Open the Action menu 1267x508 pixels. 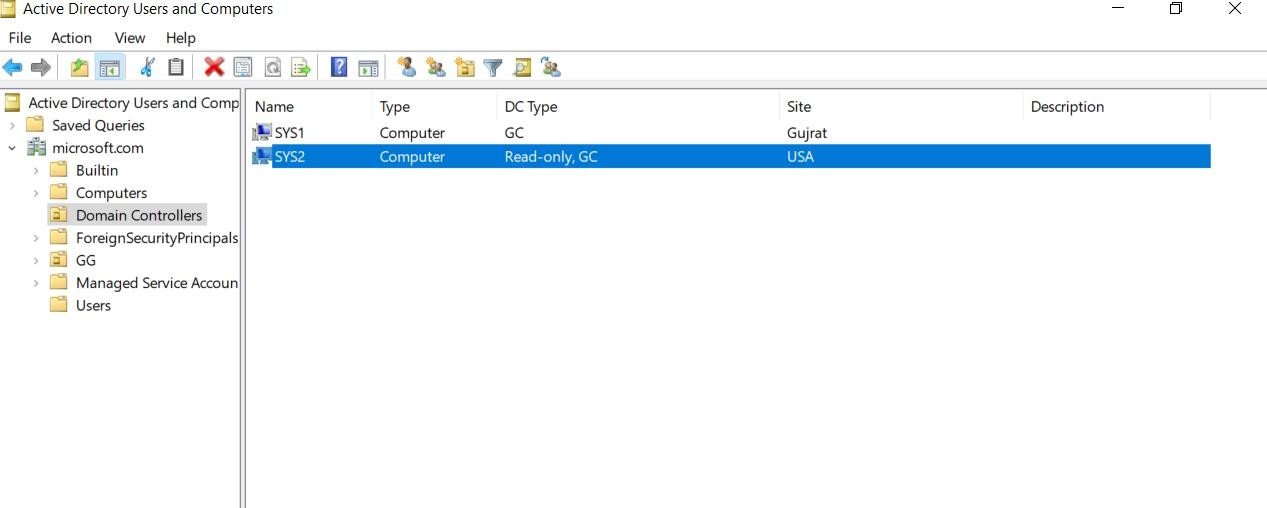tap(72, 38)
